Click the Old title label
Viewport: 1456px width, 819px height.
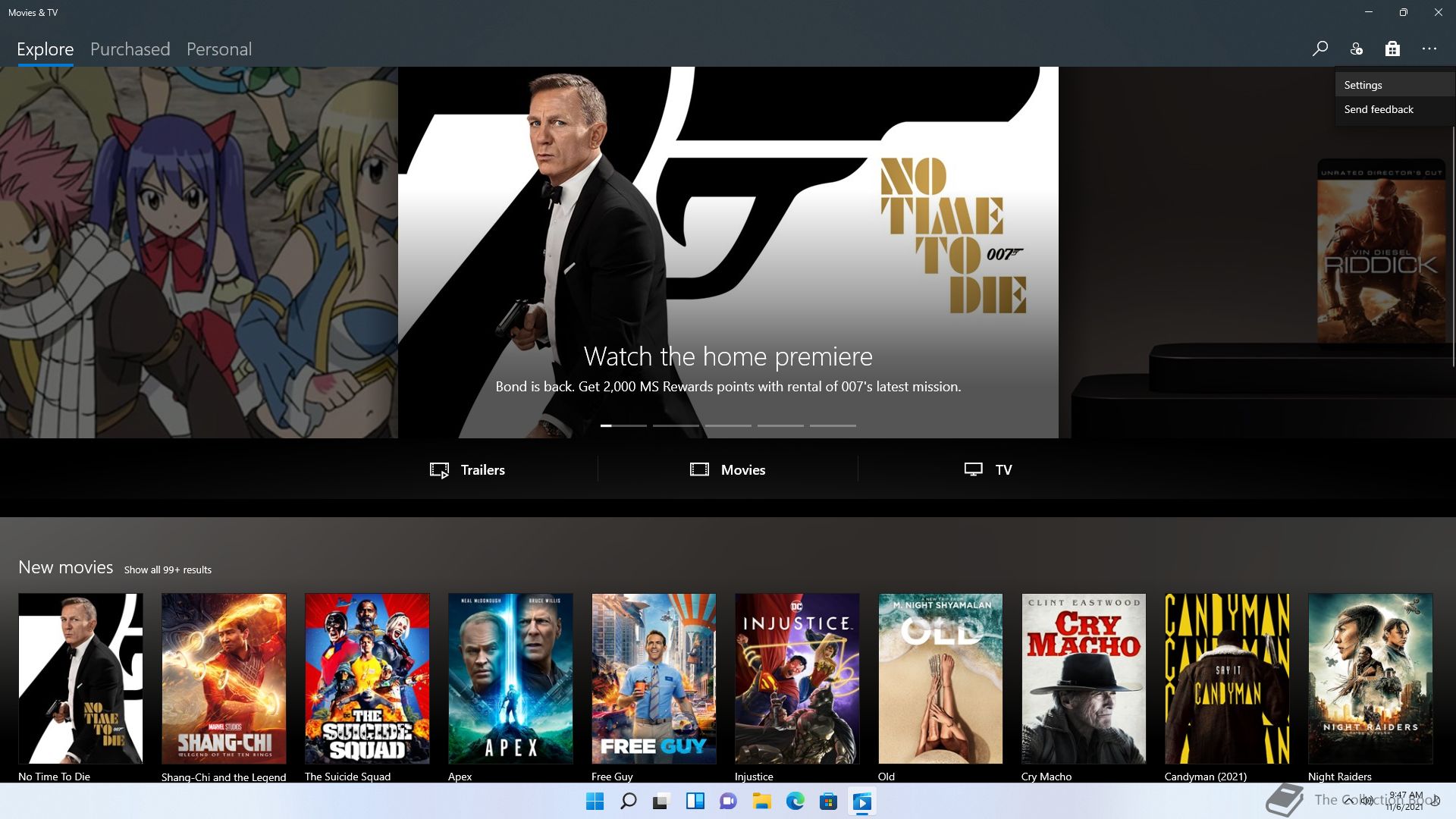pyautogui.click(x=886, y=777)
